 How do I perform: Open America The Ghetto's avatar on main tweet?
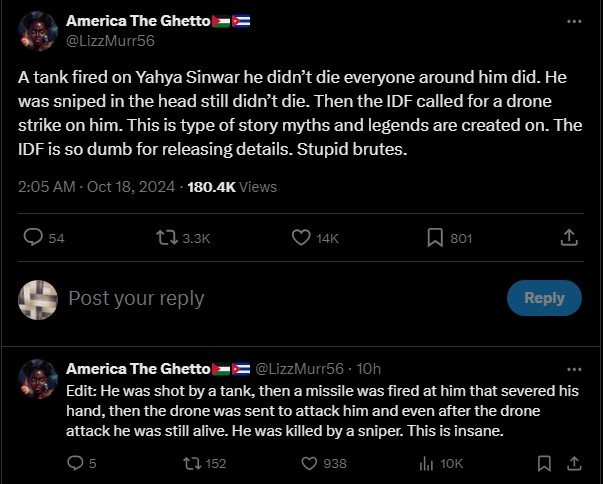pos(38,30)
